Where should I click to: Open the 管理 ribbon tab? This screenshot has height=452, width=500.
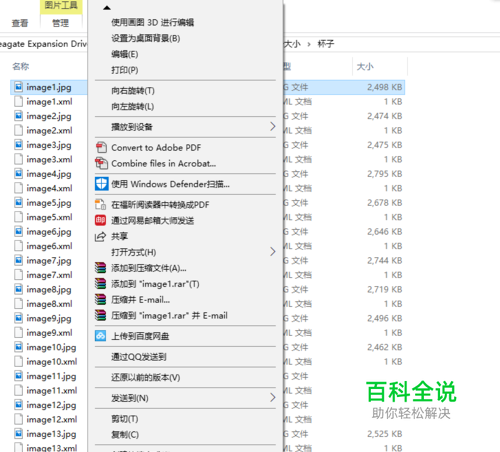pyautogui.click(x=61, y=23)
